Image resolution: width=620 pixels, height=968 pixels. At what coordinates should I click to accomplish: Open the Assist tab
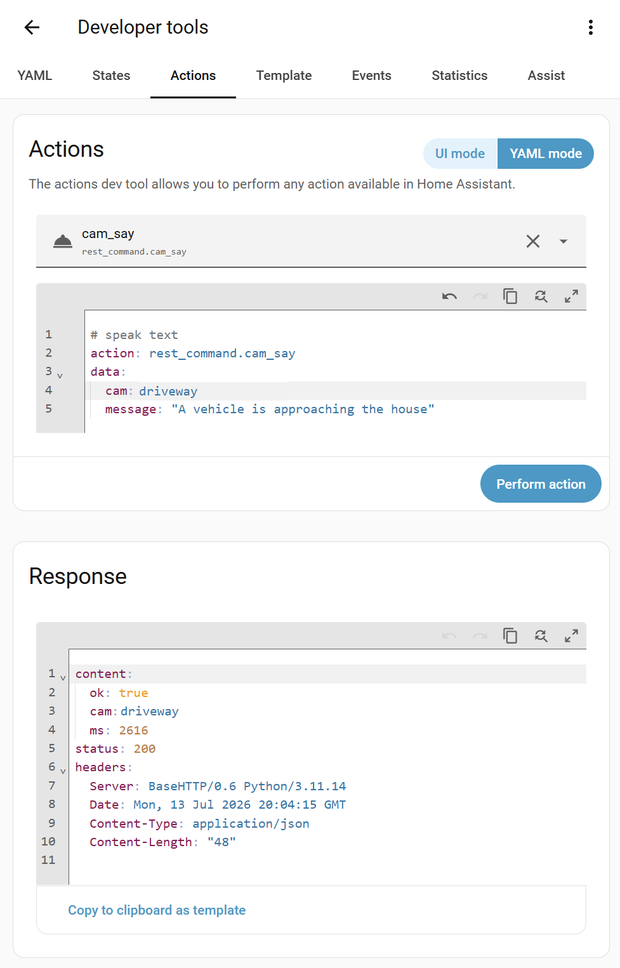coord(547,75)
